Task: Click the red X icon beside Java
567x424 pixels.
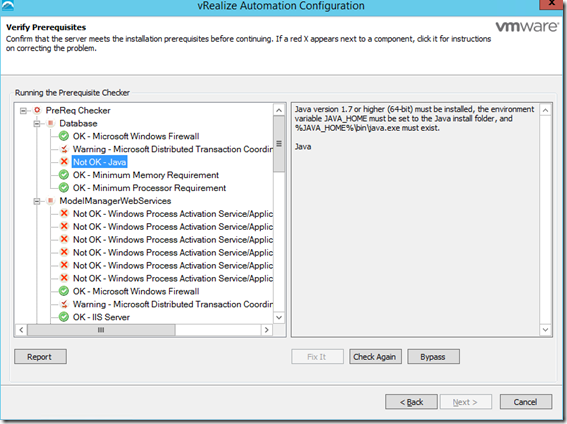Action: click(64, 162)
